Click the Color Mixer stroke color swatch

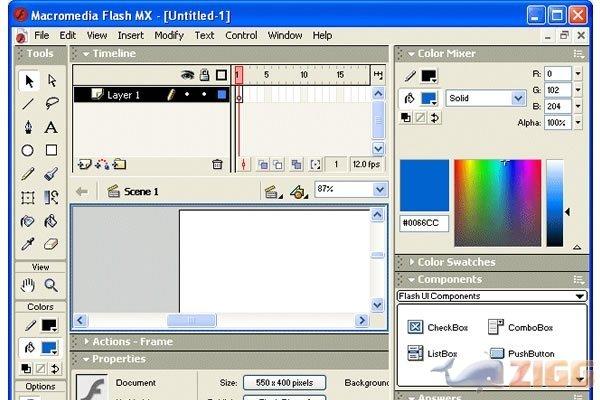429,76
